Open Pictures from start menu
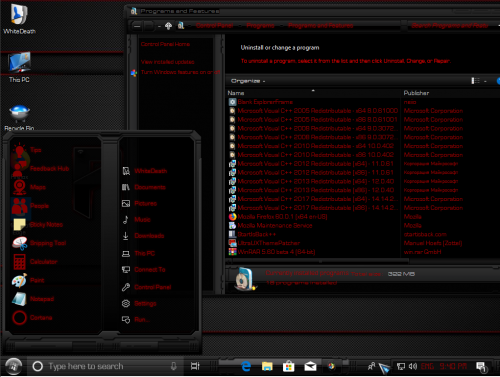 [x=139, y=203]
